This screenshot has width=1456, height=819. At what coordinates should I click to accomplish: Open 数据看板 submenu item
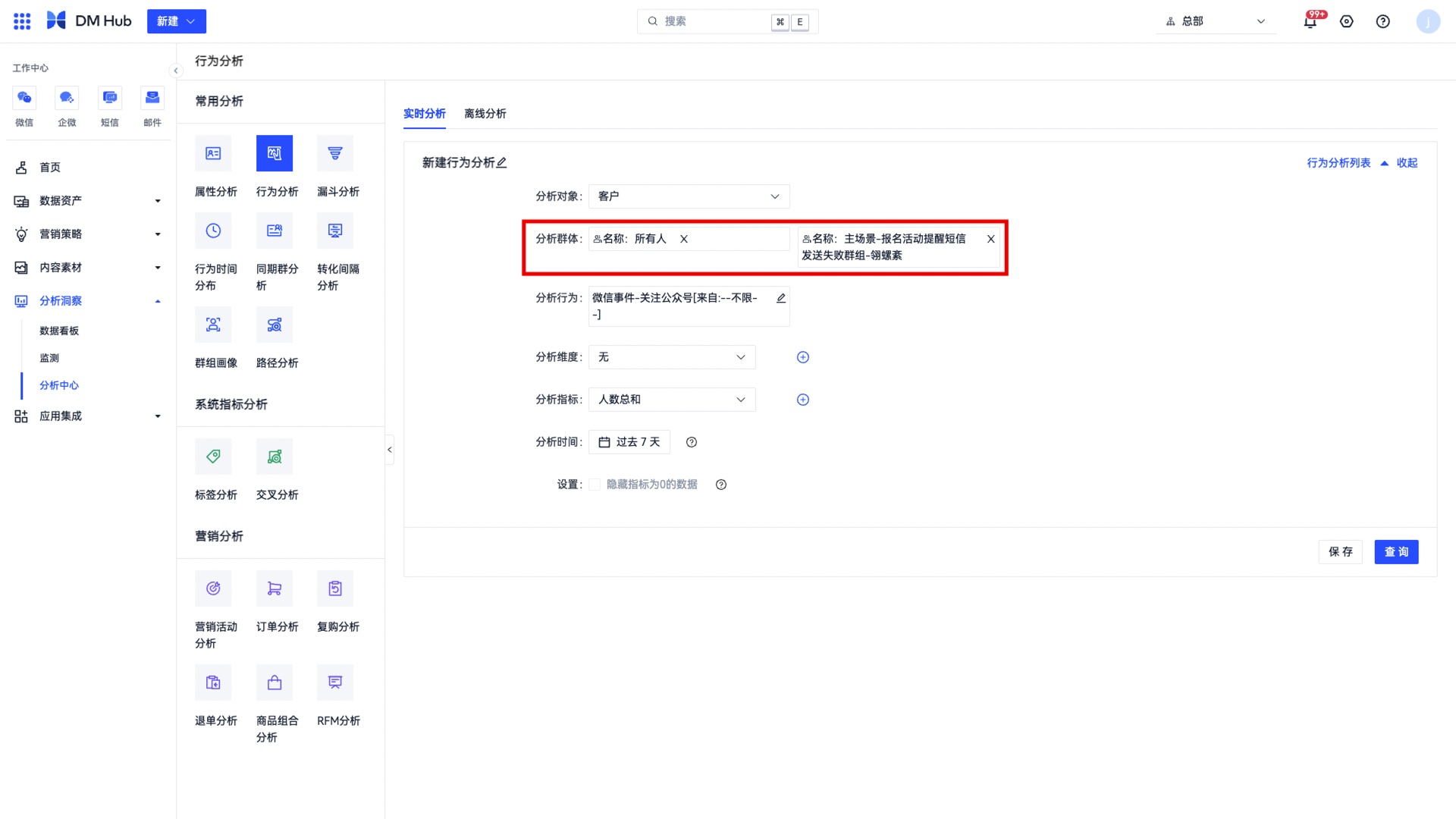[59, 331]
